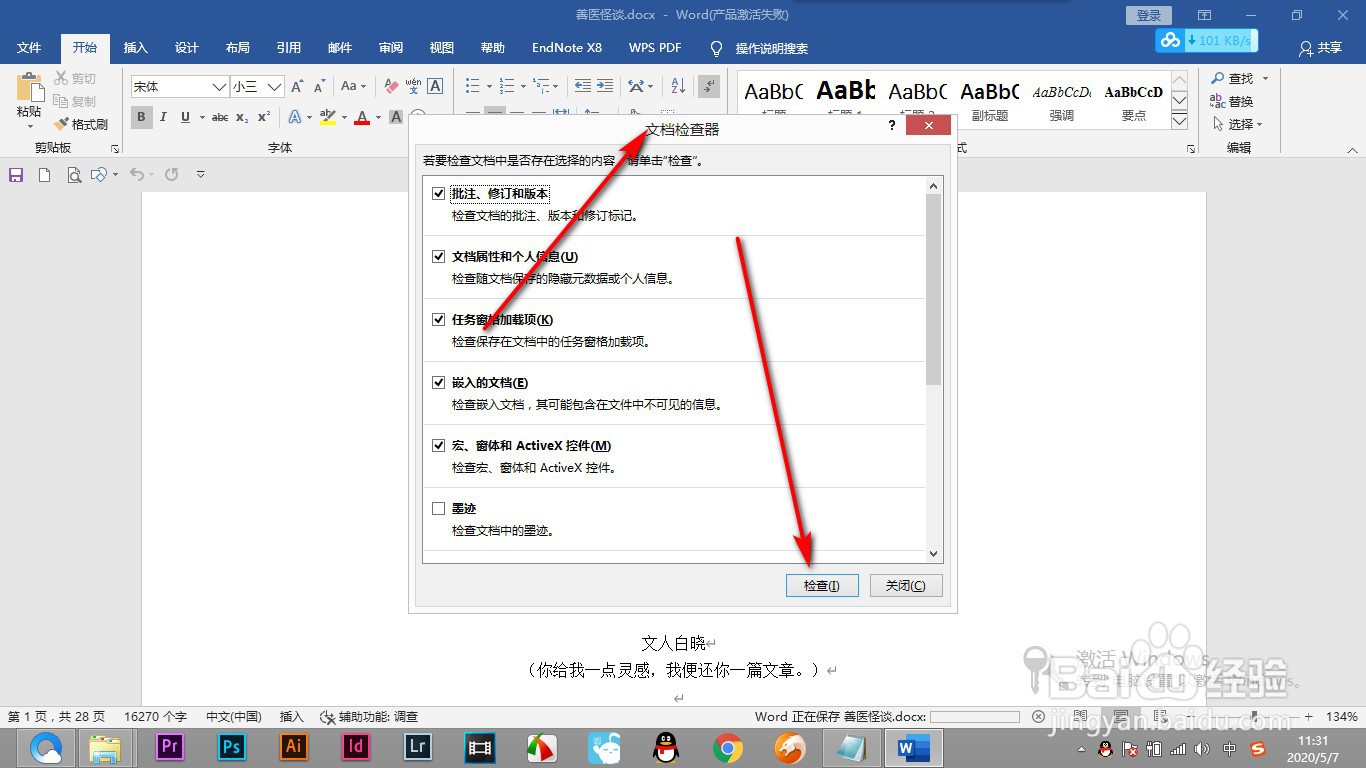Viewport: 1366px width, 768px height.
Task: Switch to the EndNote X8 ribbon tab
Action: (x=566, y=47)
